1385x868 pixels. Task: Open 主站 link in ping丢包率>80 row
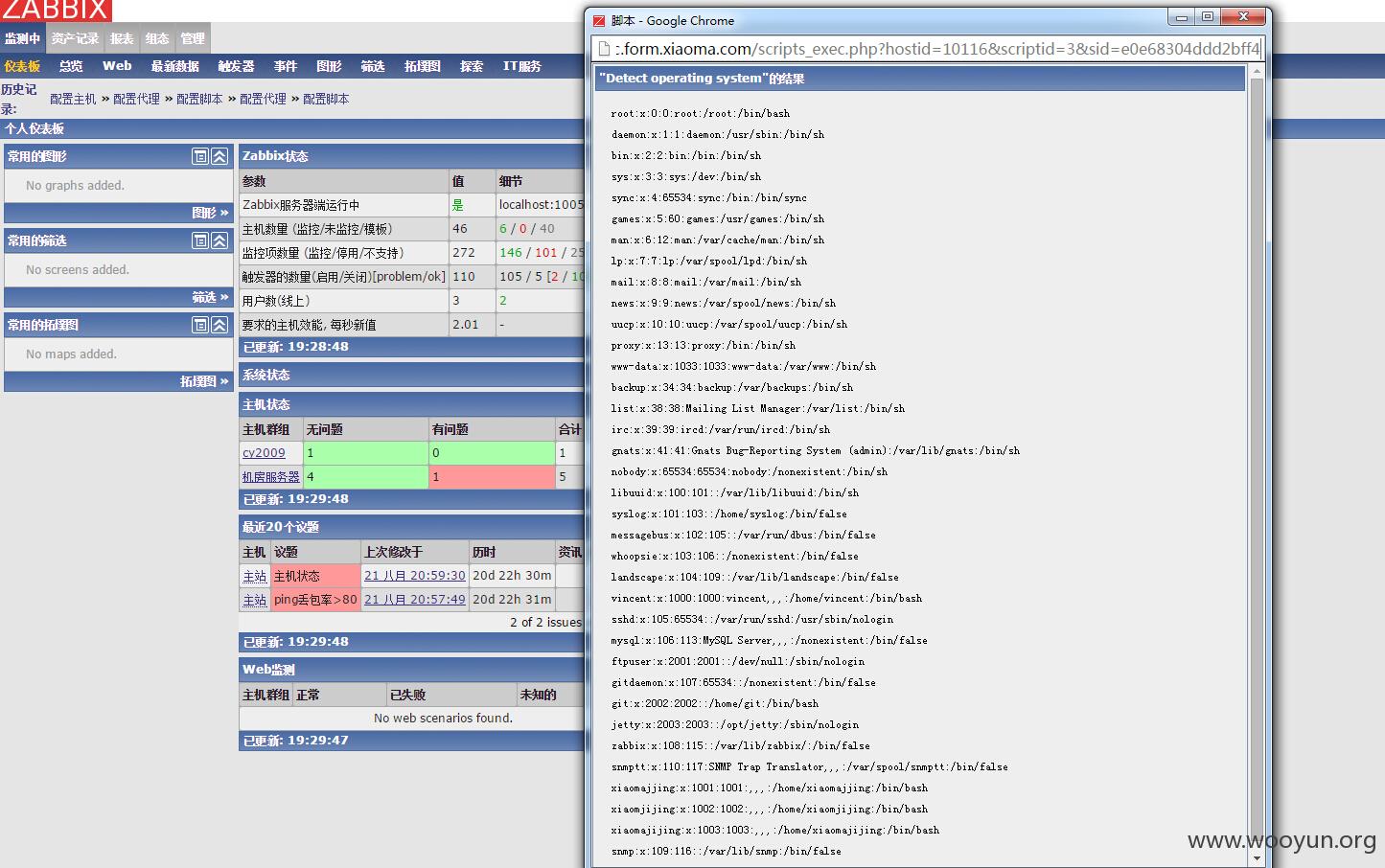point(254,600)
